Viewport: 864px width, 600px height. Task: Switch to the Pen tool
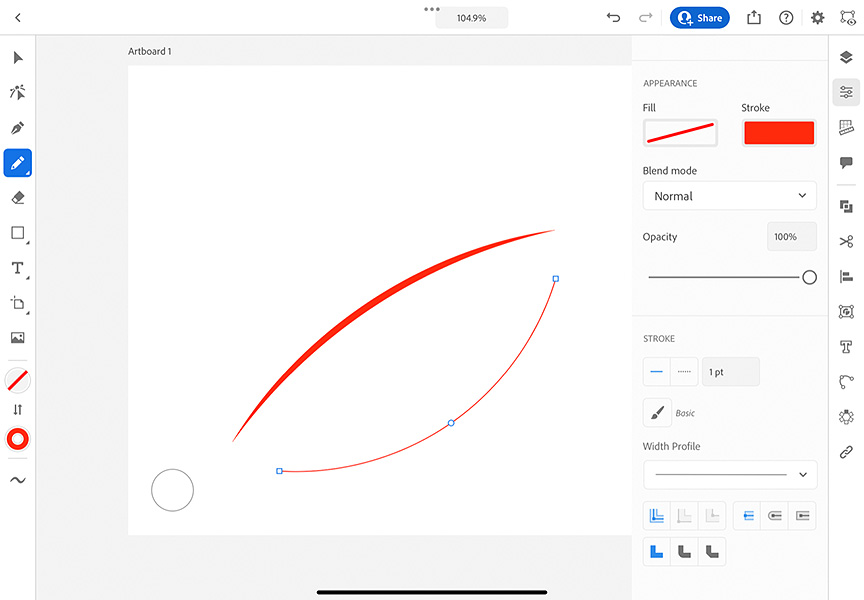[17, 128]
